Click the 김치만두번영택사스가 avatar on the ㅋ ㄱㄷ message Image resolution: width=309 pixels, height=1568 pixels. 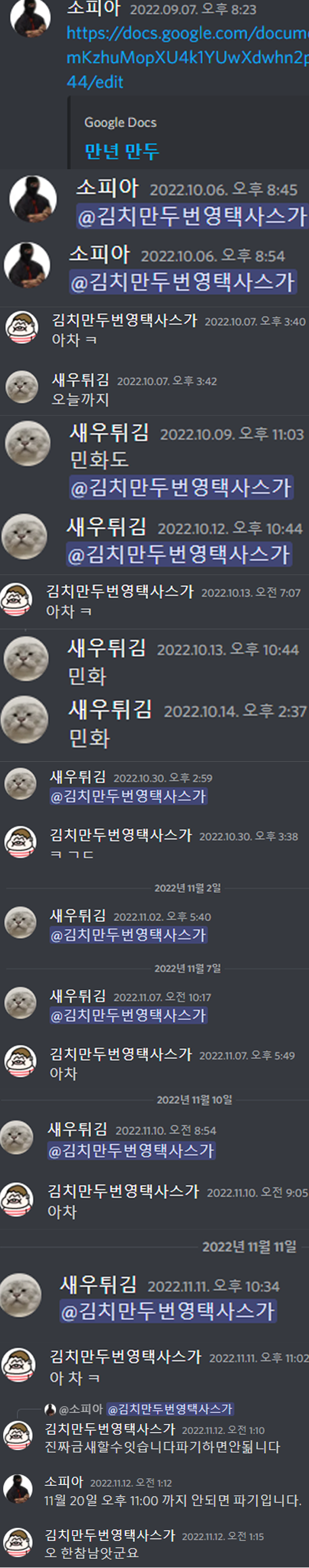tap(20, 842)
